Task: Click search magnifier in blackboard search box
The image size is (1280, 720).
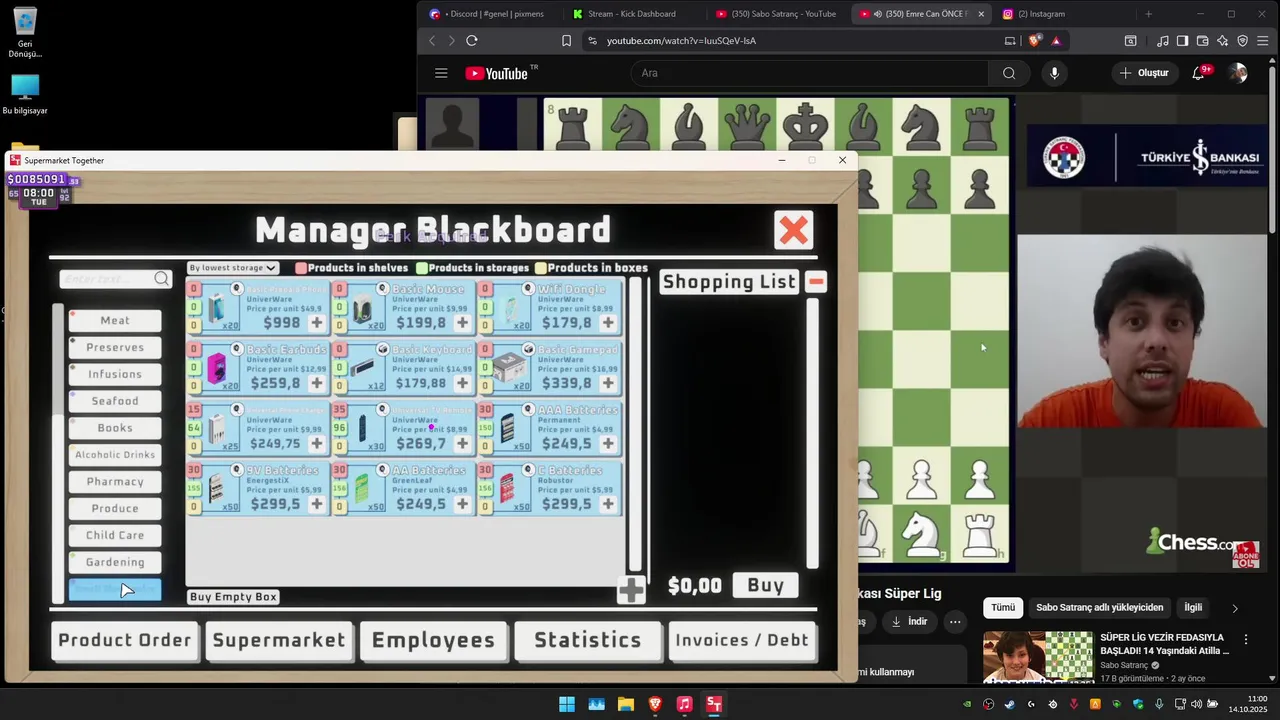Action: (162, 279)
